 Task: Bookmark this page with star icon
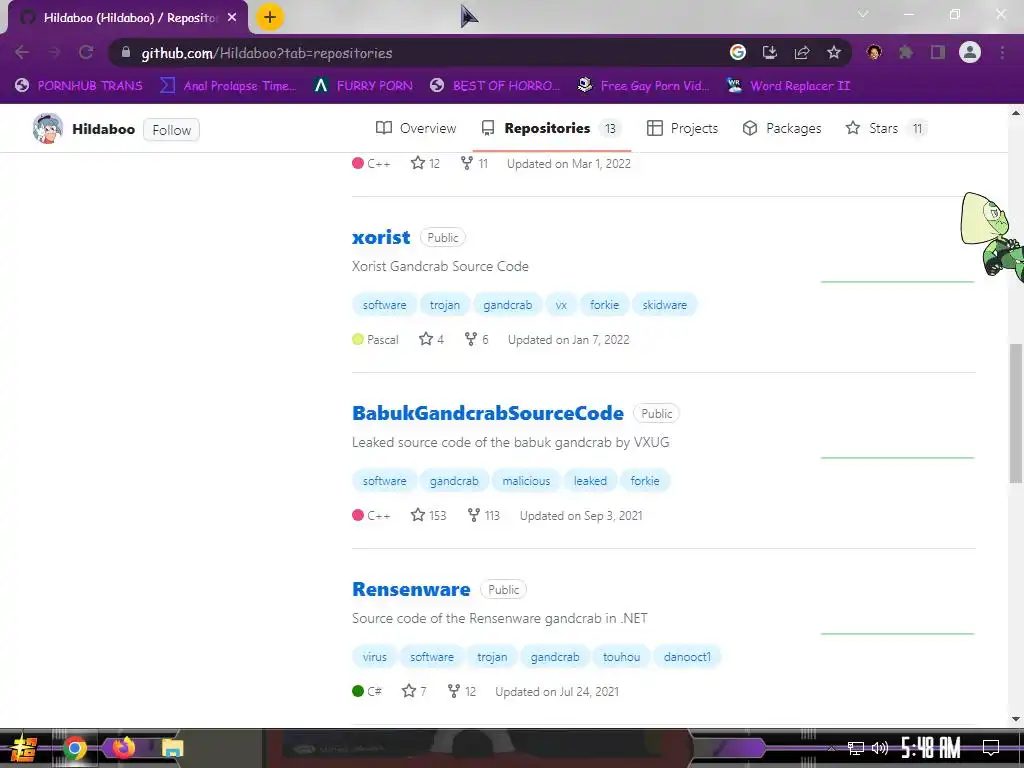pyautogui.click(x=834, y=52)
